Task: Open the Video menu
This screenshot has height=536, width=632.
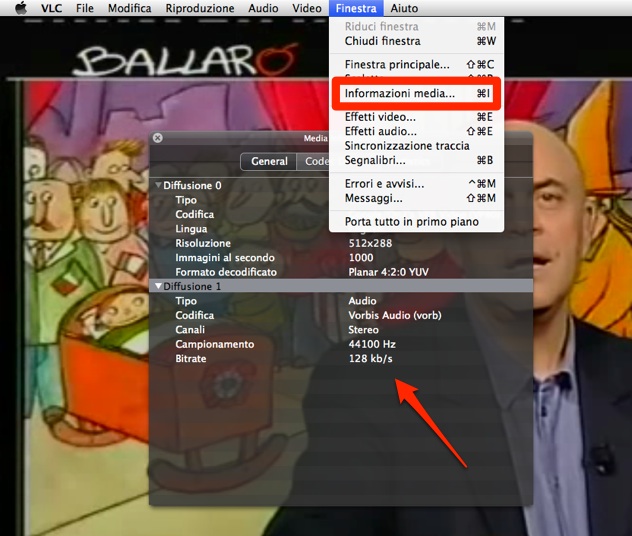Action: 307,8
